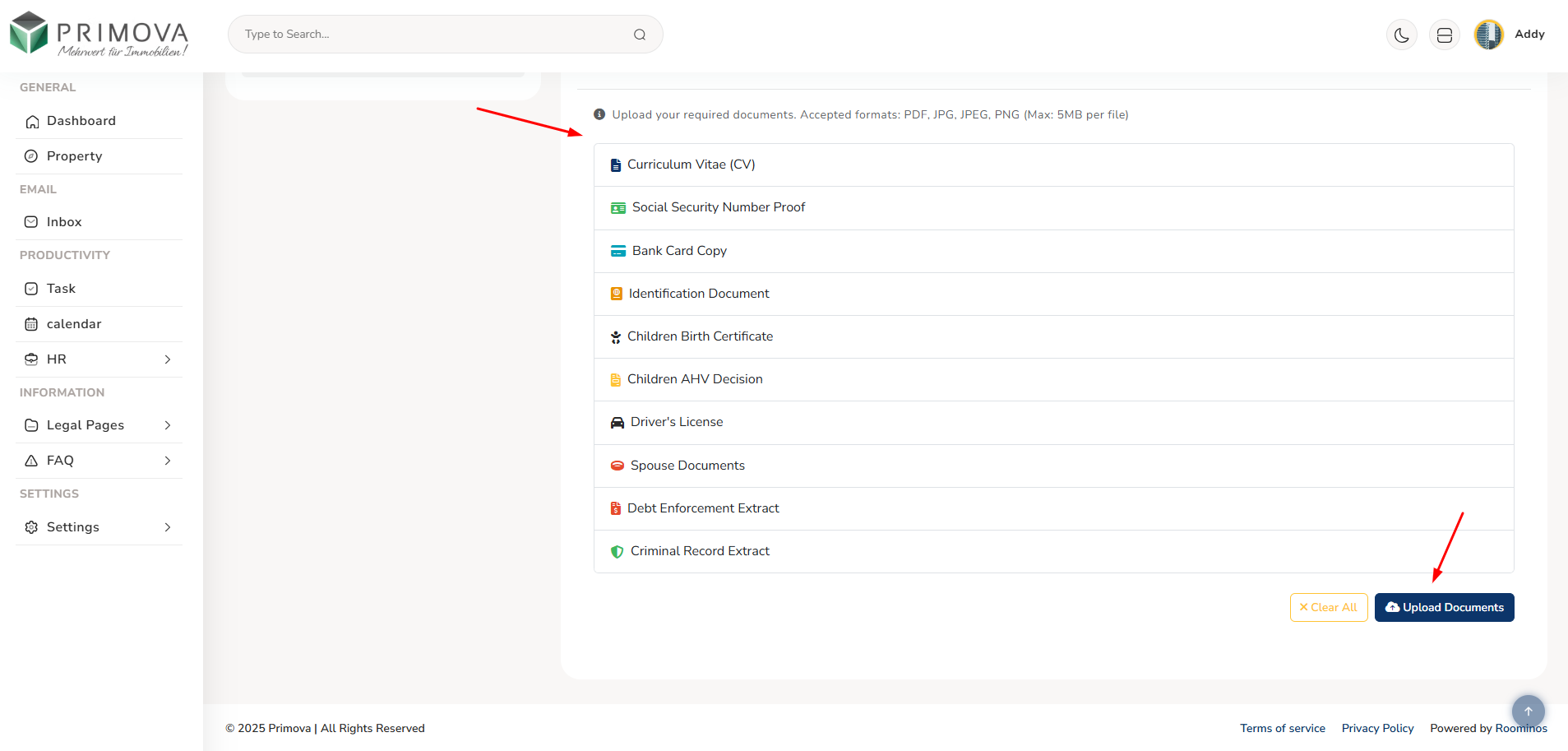Click the Driver's License car icon
This screenshot has height=751, width=1568.
617,423
